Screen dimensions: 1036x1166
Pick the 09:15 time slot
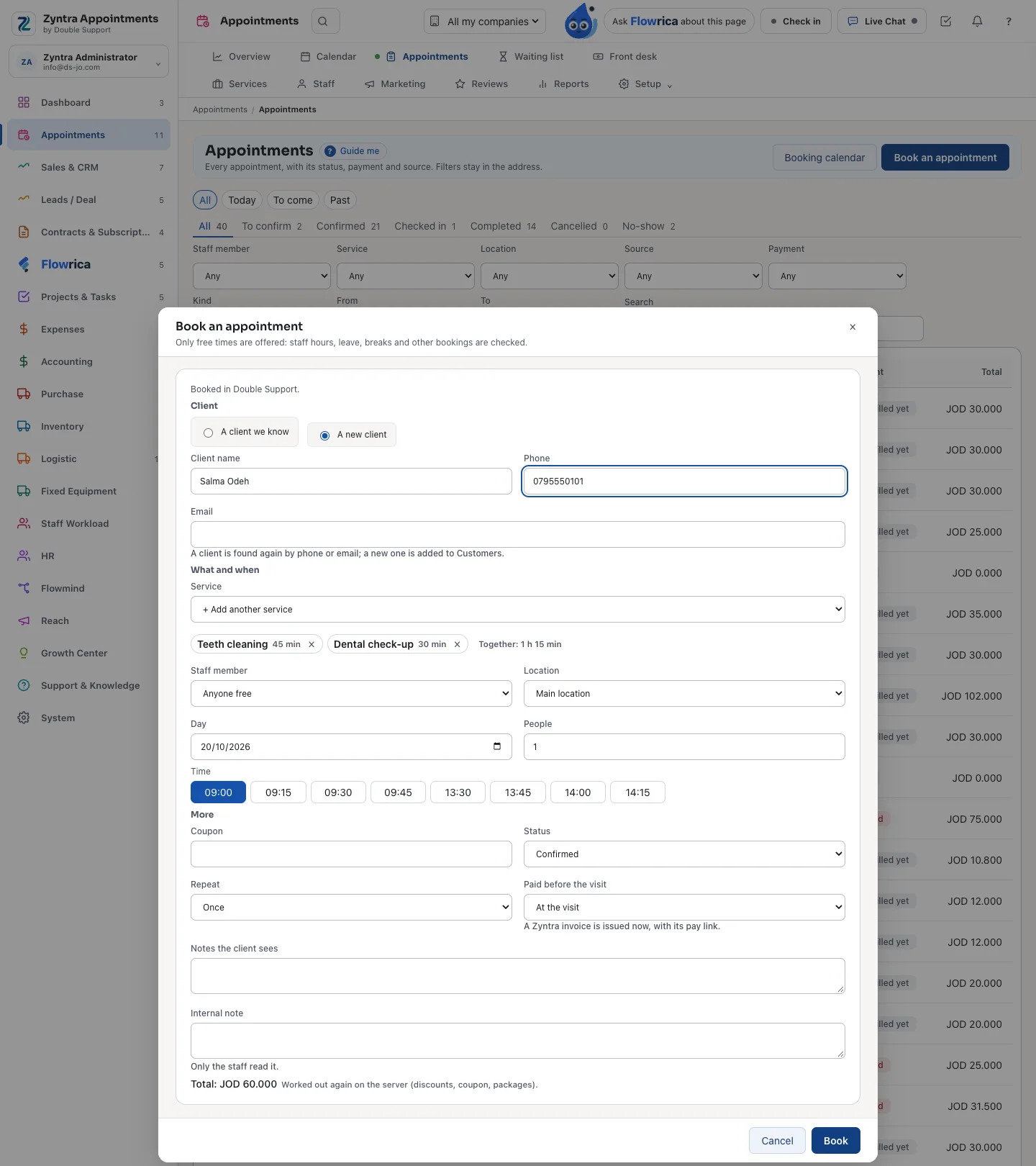tap(278, 792)
